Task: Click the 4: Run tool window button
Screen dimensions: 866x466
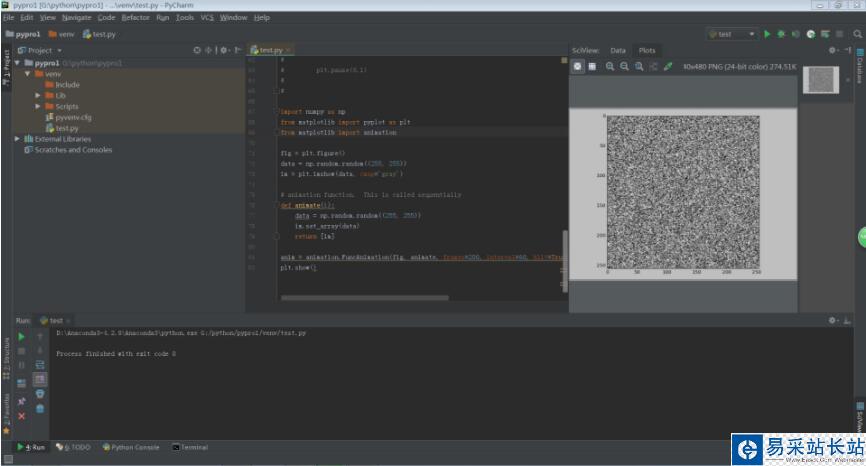Action: click(31, 447)
